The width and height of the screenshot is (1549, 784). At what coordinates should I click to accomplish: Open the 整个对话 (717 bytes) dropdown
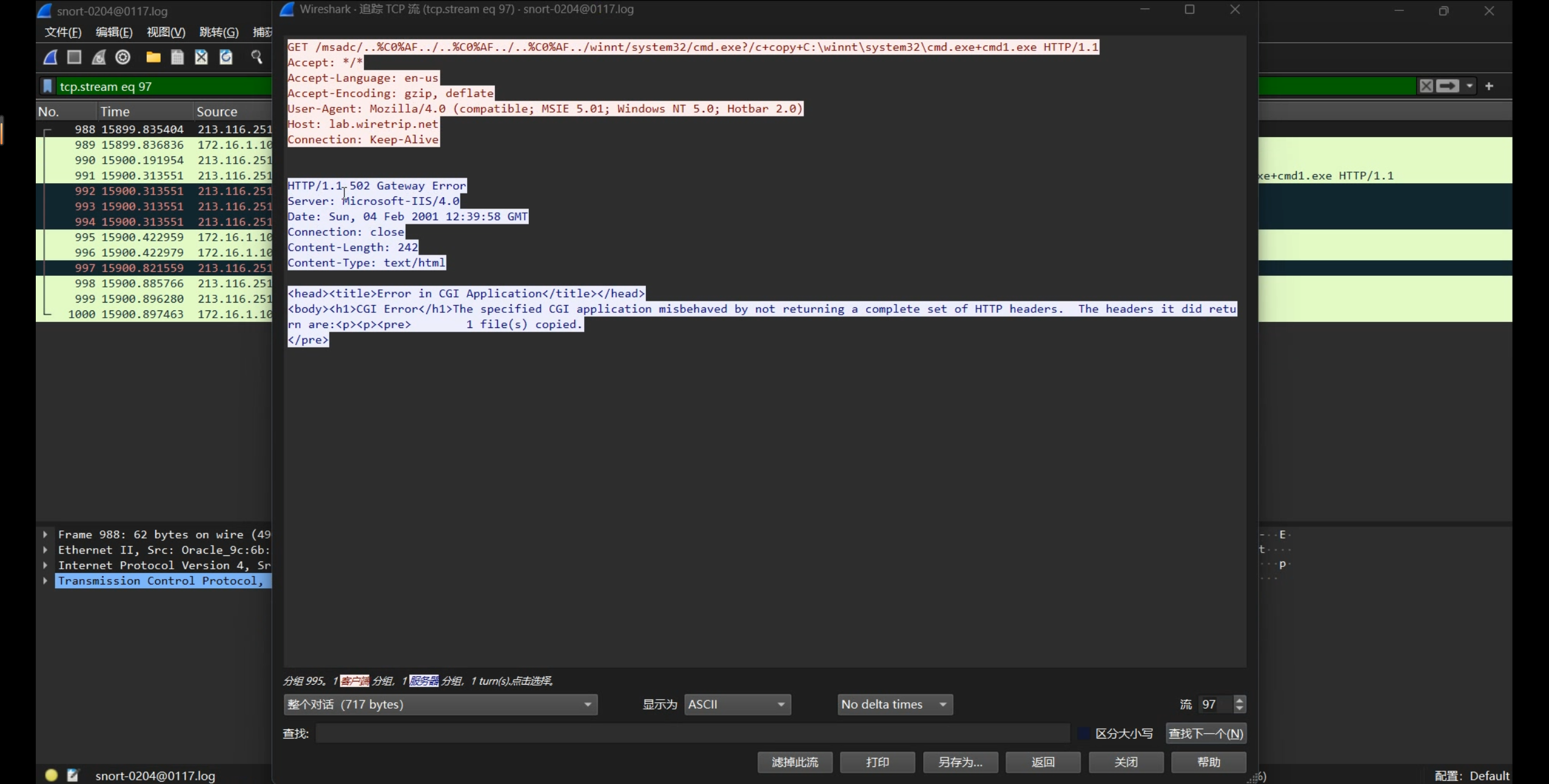440,705
